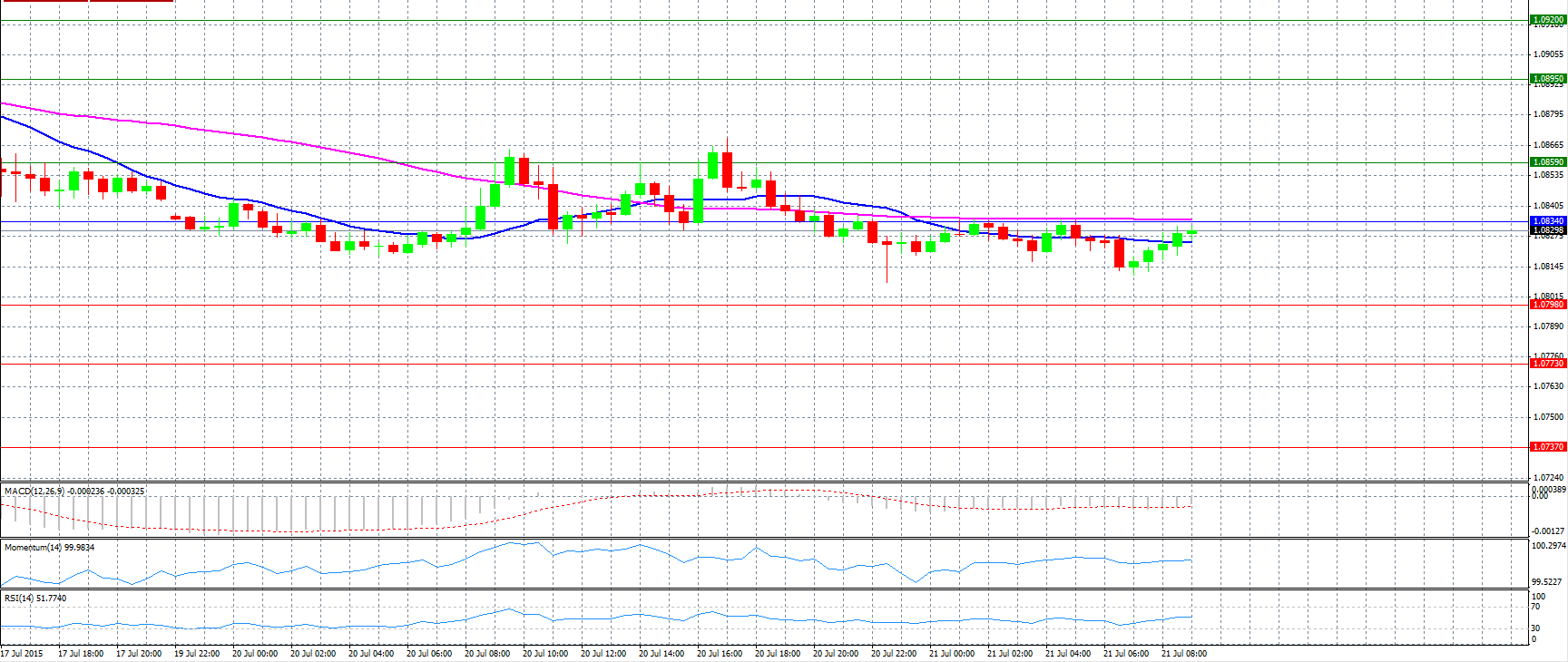Click the black 1.08298 current price label
This screenshot has width=1568, height=662.
(x=1548, y=230)
